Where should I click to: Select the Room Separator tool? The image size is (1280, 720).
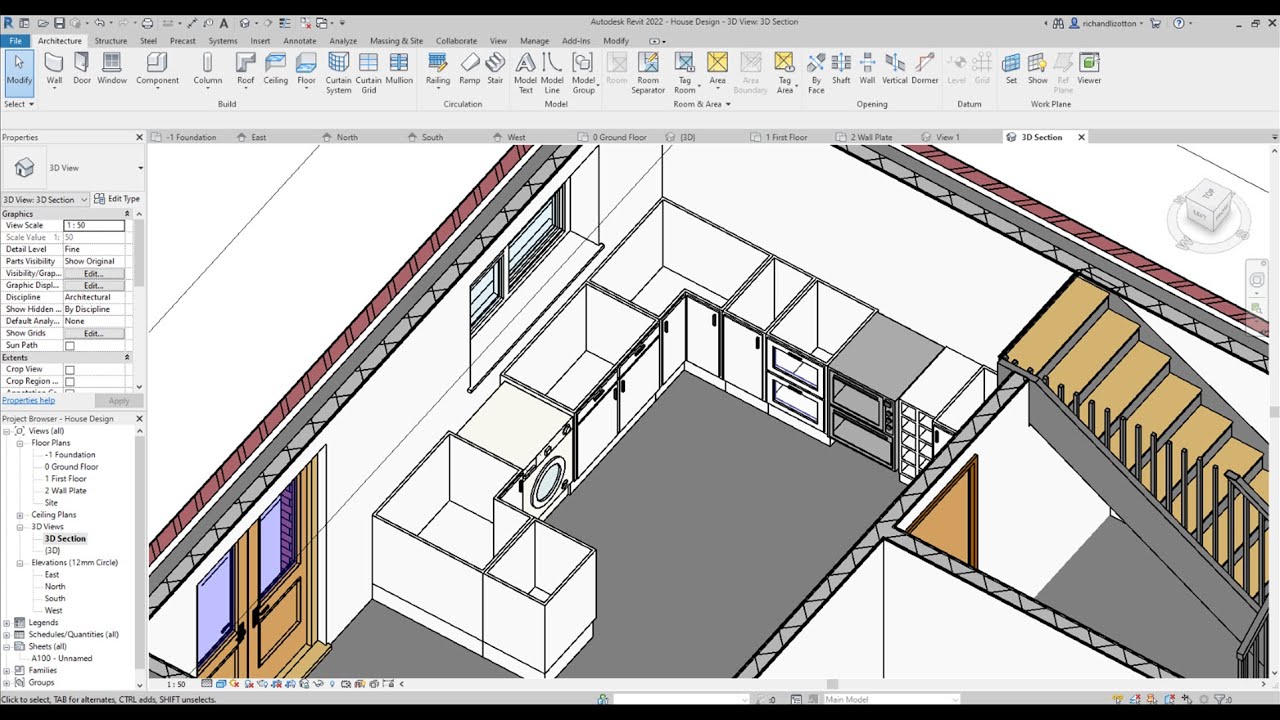pos(648,73)
